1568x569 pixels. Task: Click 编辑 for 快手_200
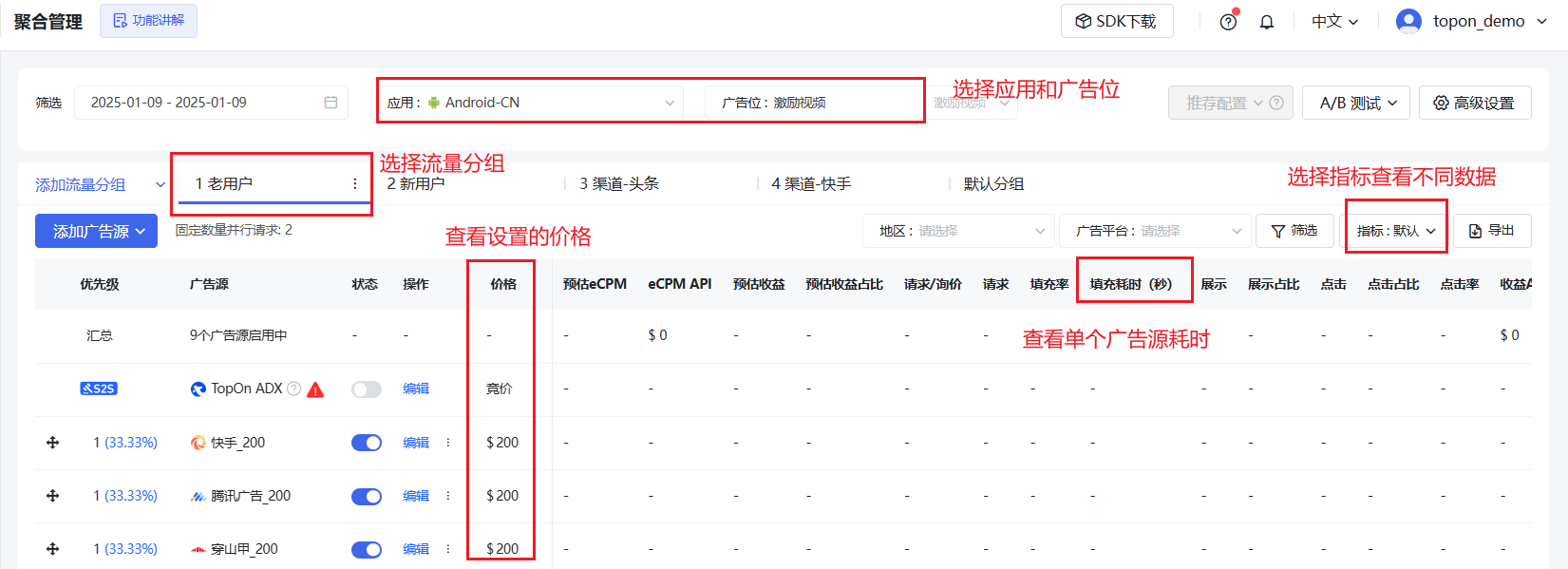416,443
